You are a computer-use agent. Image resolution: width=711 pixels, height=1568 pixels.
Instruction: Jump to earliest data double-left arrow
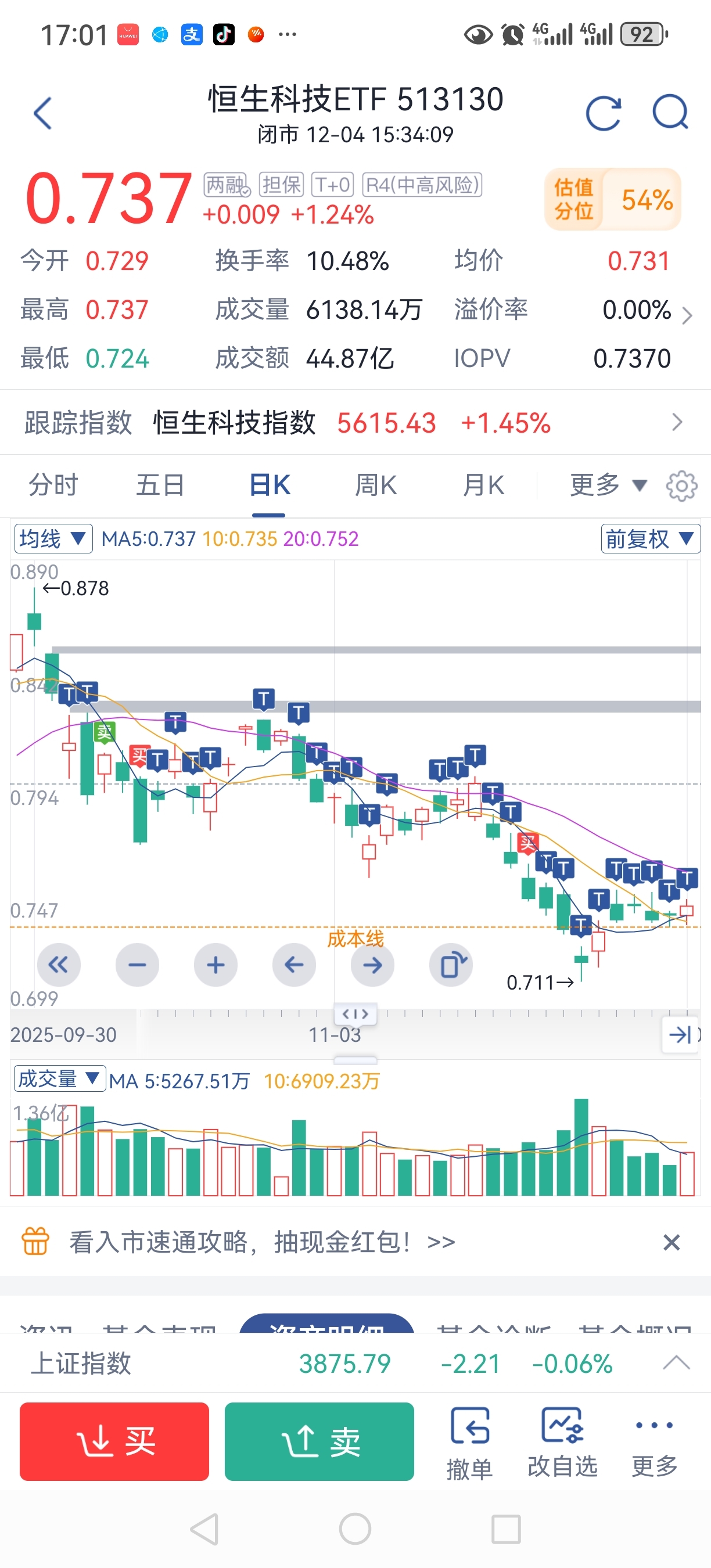pyautogui.click(x=59, y=965)
